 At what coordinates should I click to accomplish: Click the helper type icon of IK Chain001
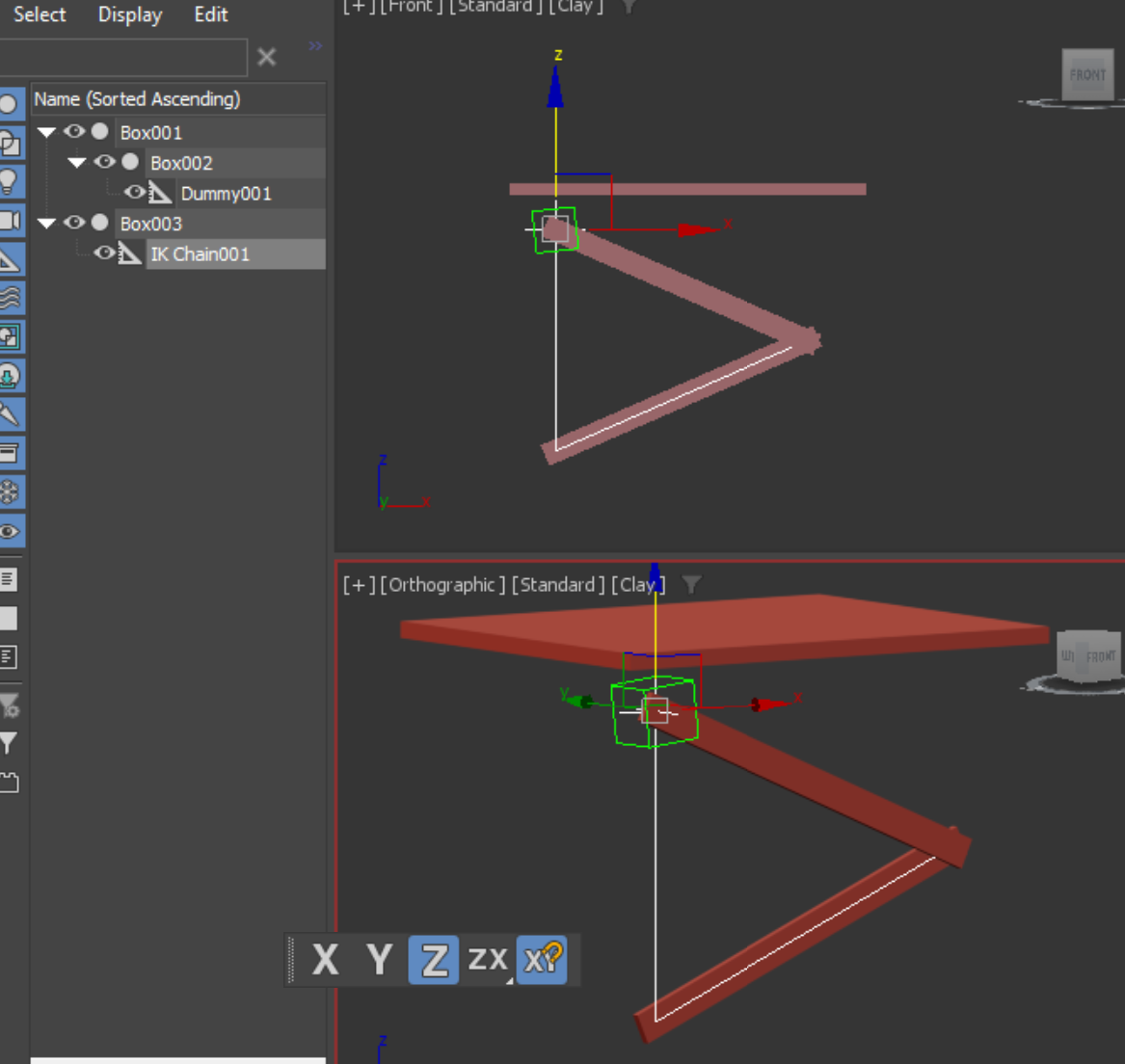[x=129, y=253]
